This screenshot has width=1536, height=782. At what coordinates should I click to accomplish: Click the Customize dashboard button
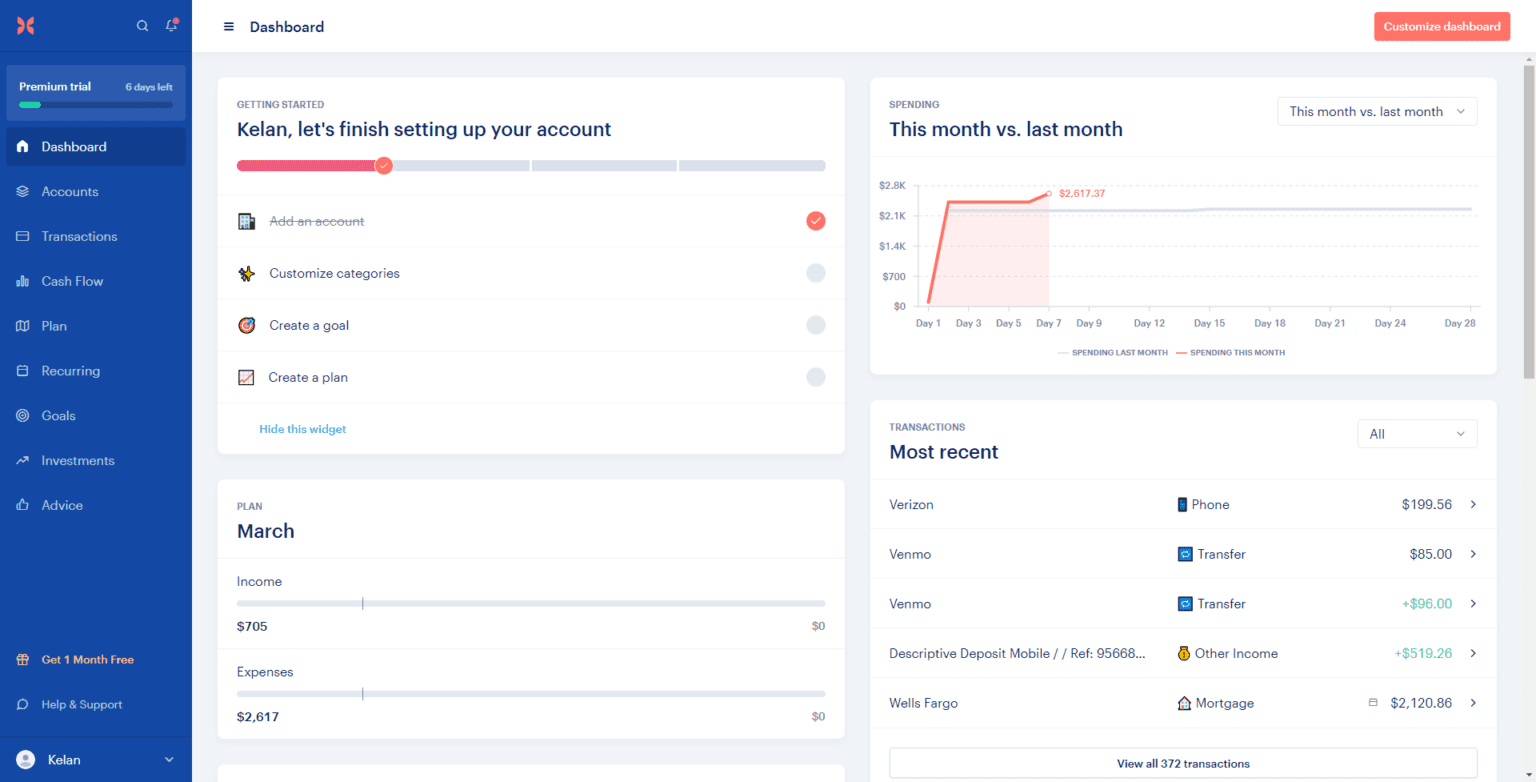pyautogui.click(x=1442, y=26)
